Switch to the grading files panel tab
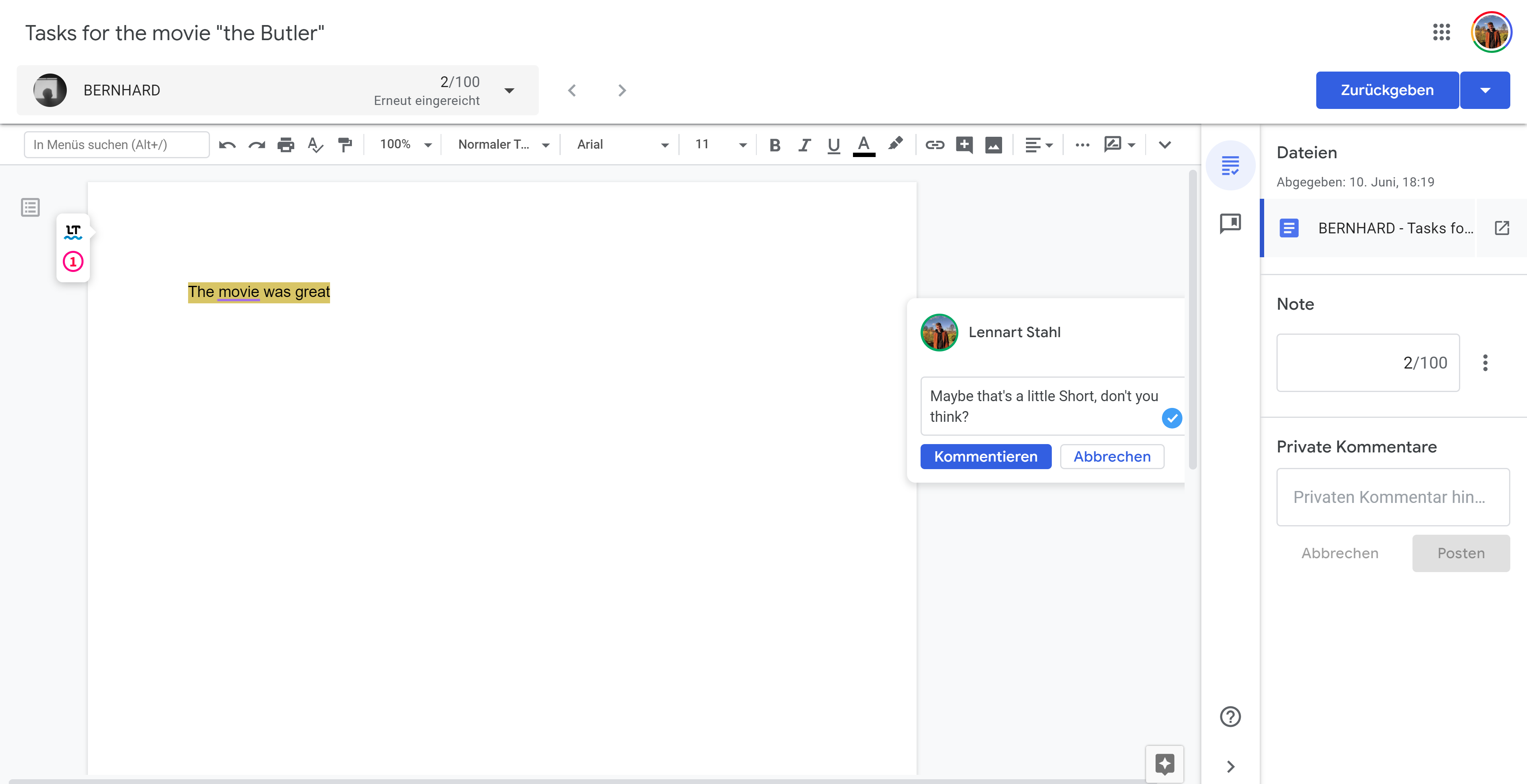Screen dimensions: 1527x784 pyautogui.click(x=1230, y=165)
